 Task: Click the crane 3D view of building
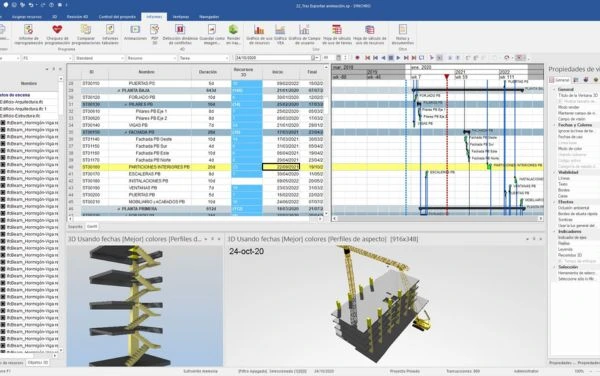[x=385, y=305]
